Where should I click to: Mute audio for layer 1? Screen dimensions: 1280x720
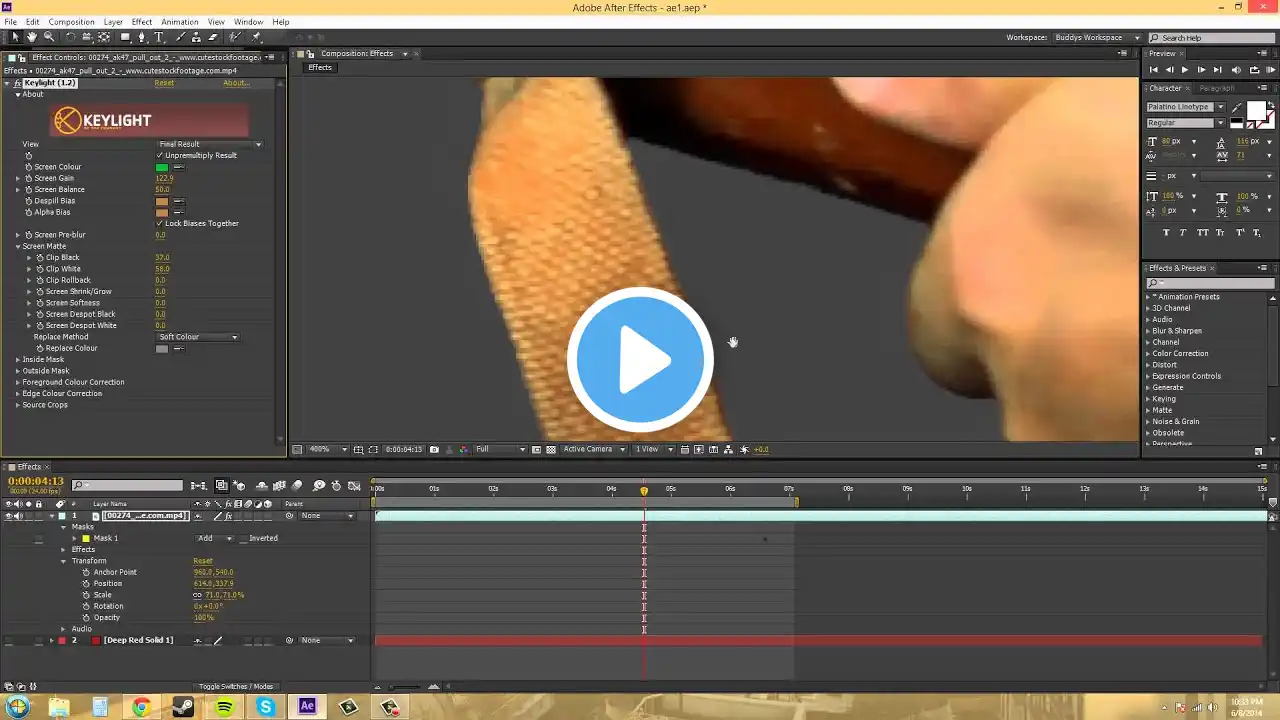[x=18, y=516]
